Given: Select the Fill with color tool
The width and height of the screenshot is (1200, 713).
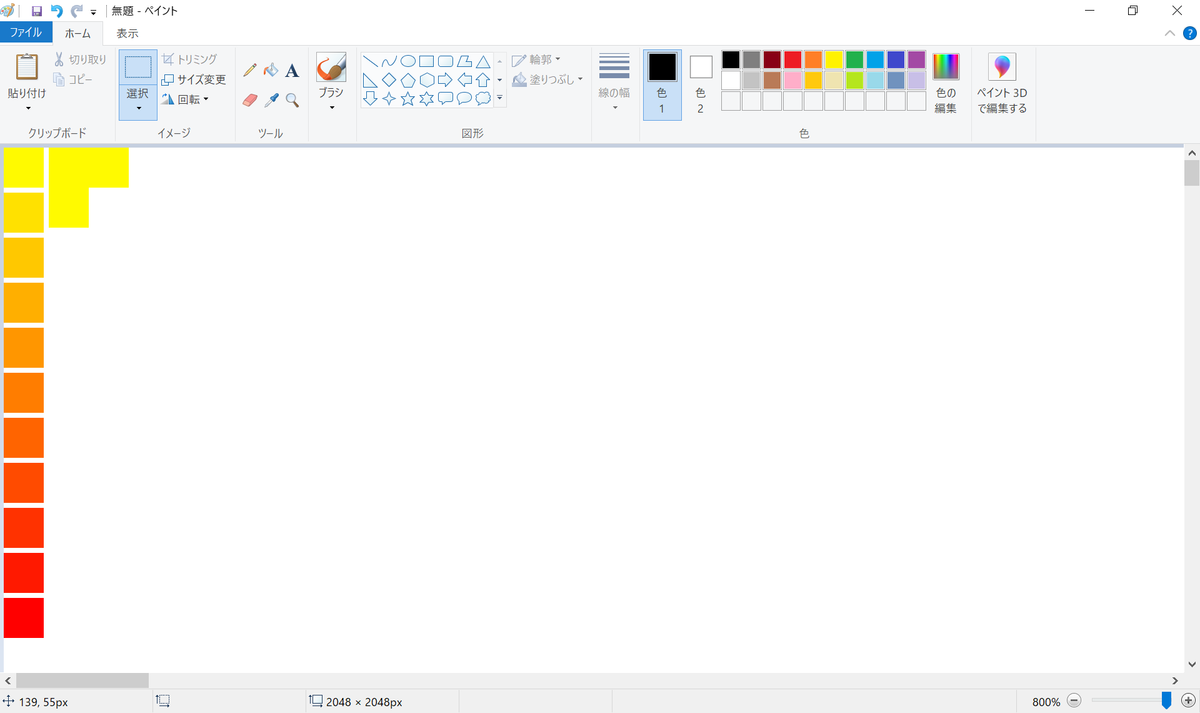Looking at the screenshot, I should point(271,70).
